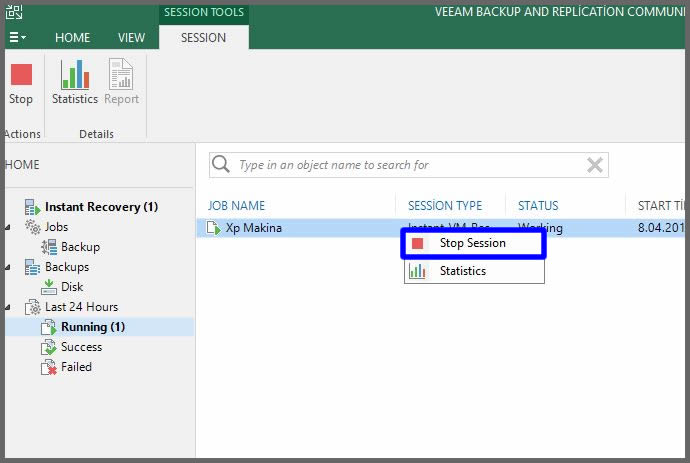Choose Stop Session from context menu
690x463 pixels.
tap(474, 243)
